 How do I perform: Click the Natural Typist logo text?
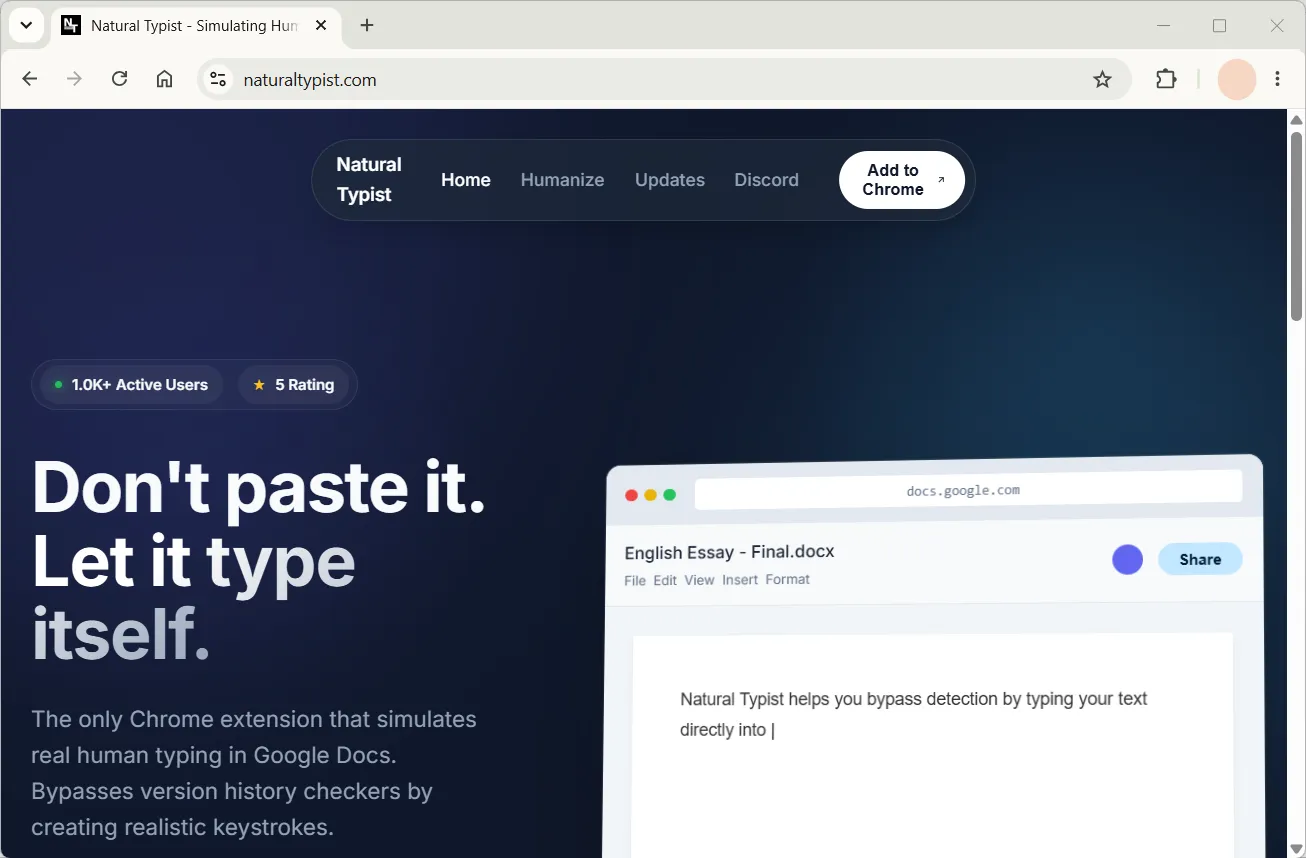click(x=369, y=180)
